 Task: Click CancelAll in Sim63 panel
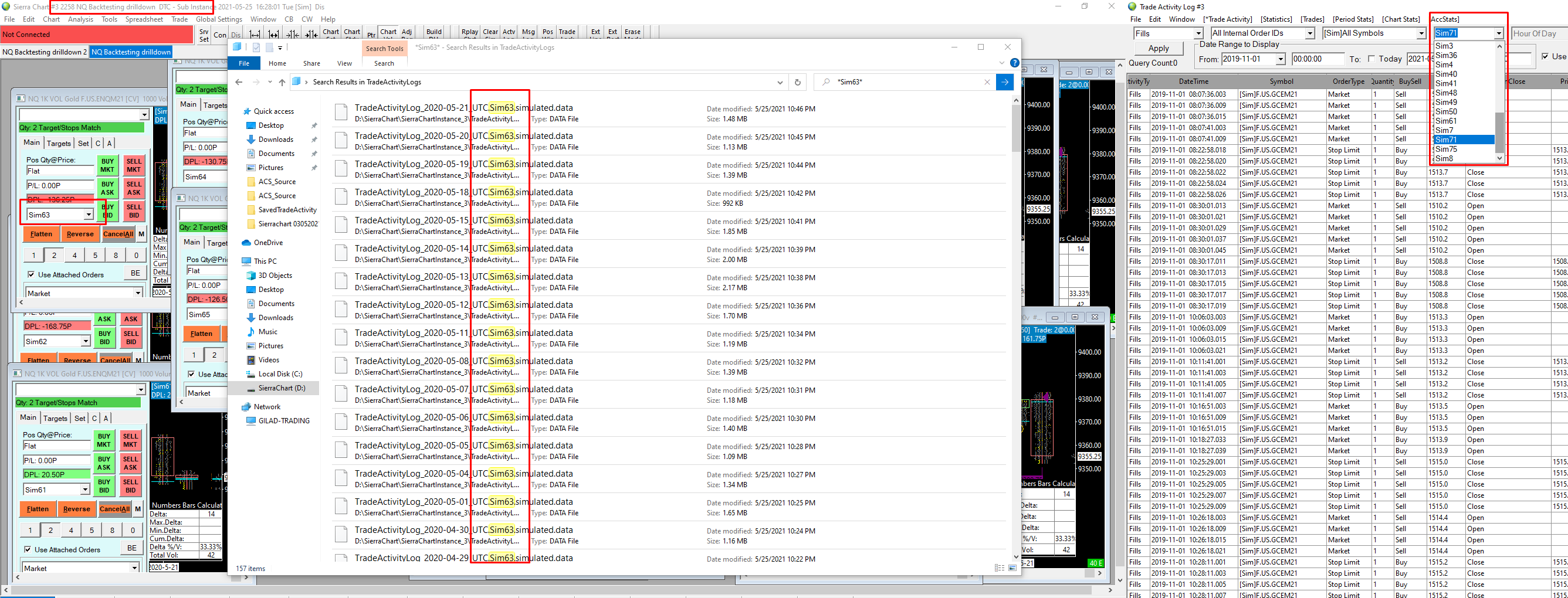[117, 234]
